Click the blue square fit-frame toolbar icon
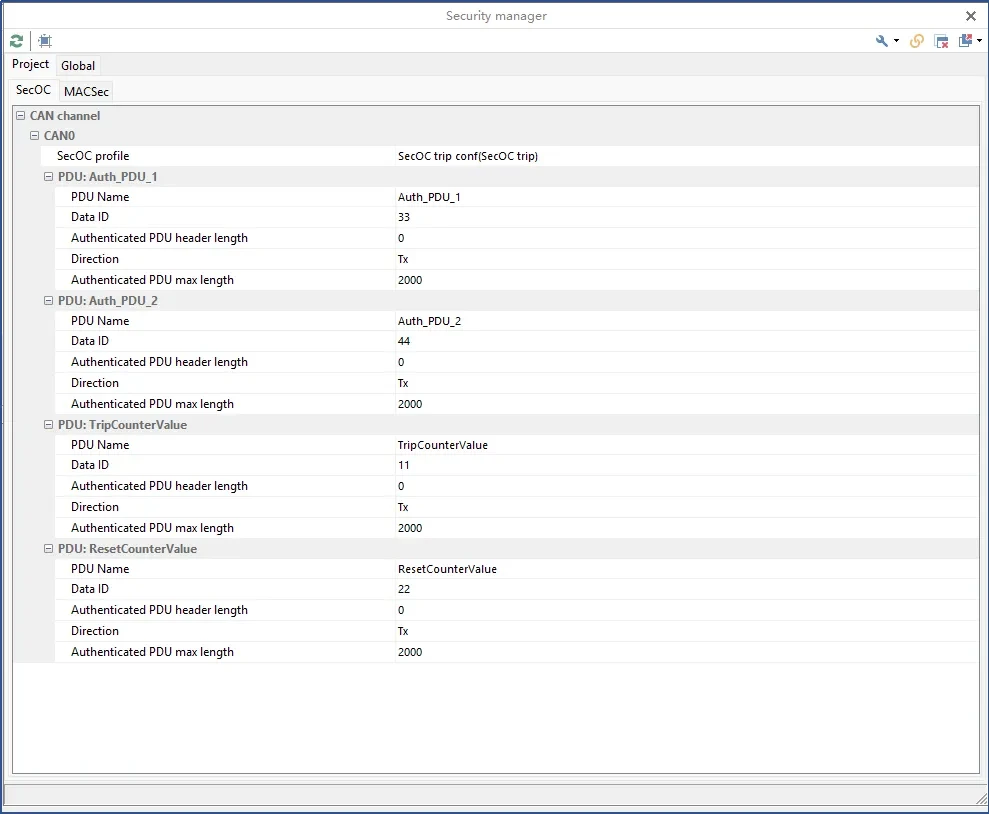 45,41
